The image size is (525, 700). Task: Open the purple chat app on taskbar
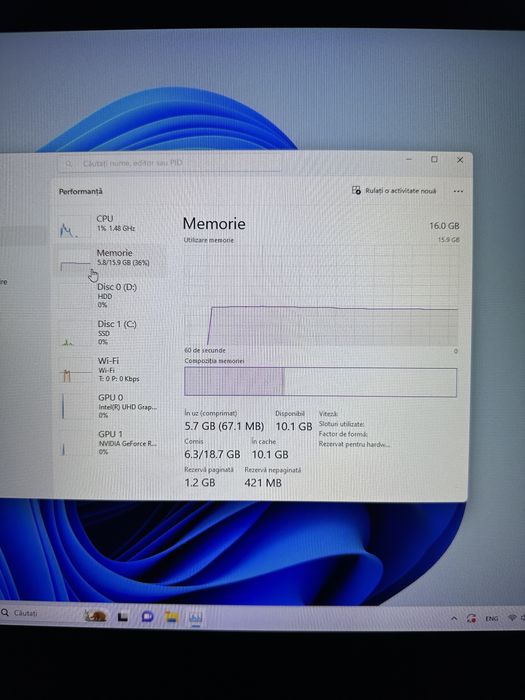pyautogui.click(x=147, y=617)
